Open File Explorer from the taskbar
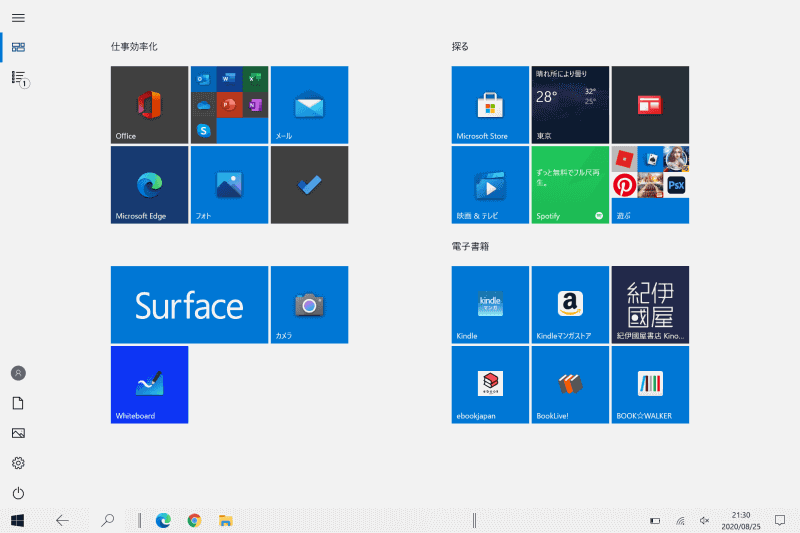The width and height of the screenshot is (800, 533). tap(226, 520)
